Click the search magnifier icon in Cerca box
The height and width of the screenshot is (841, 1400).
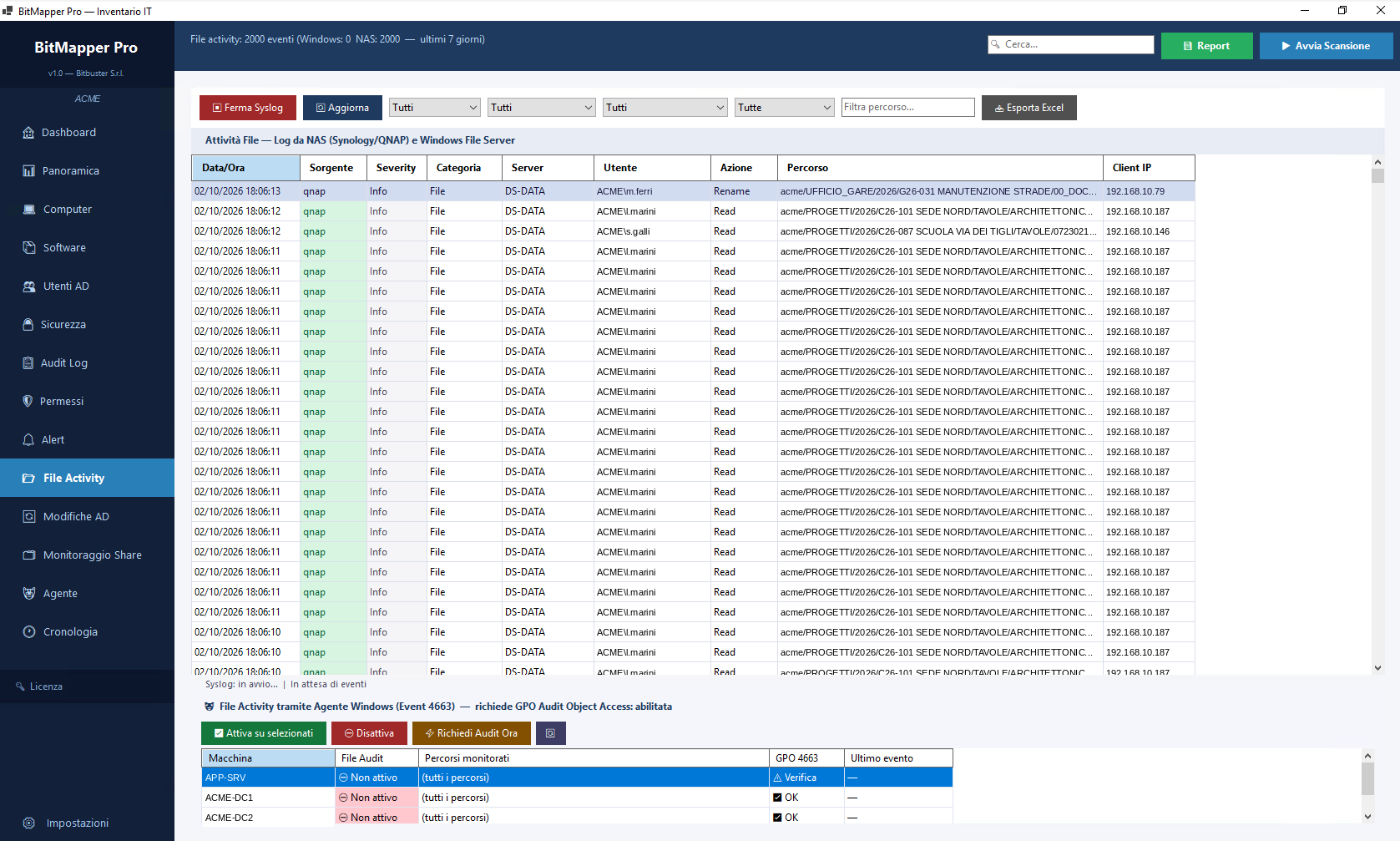[995, 44]
